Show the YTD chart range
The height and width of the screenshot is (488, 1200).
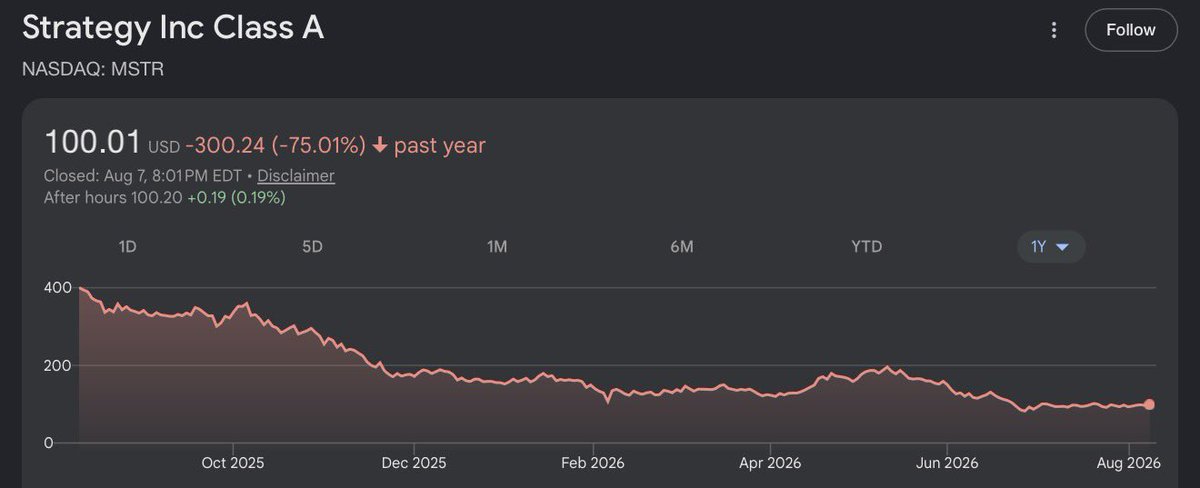click(866, 247)
